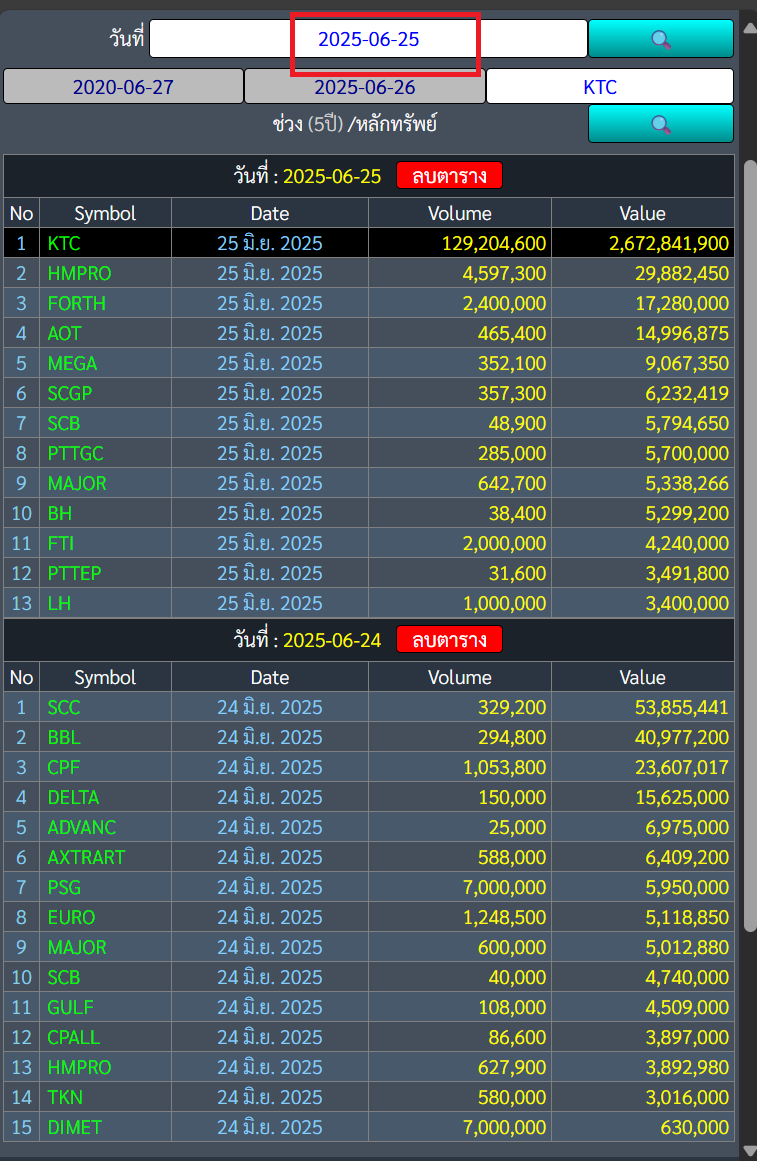
Task: Select SCB symbol in 25 June table
Action: click(64, 423)
